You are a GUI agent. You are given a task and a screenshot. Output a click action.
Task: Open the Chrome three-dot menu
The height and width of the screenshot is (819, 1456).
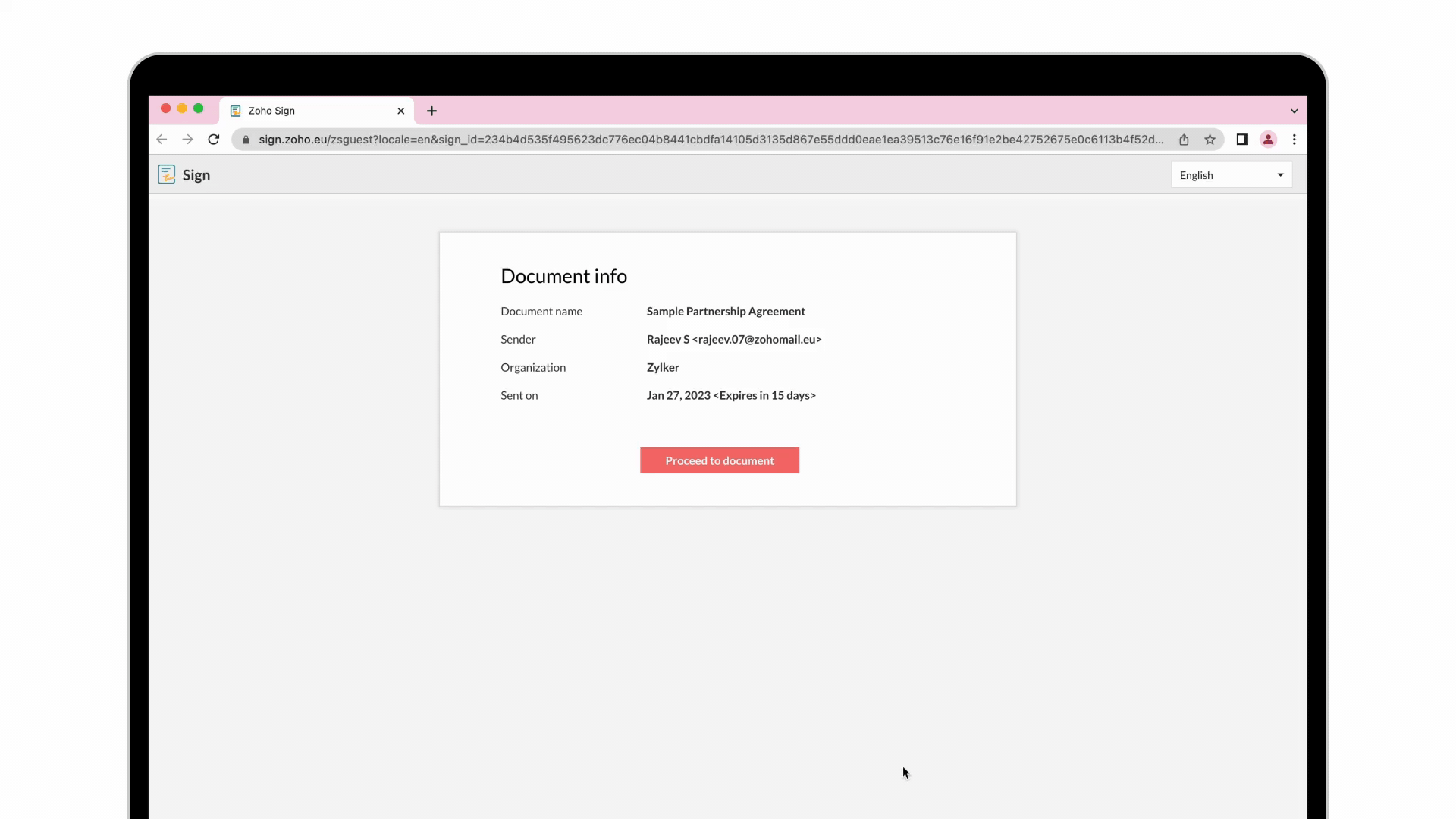[1294, 140]
